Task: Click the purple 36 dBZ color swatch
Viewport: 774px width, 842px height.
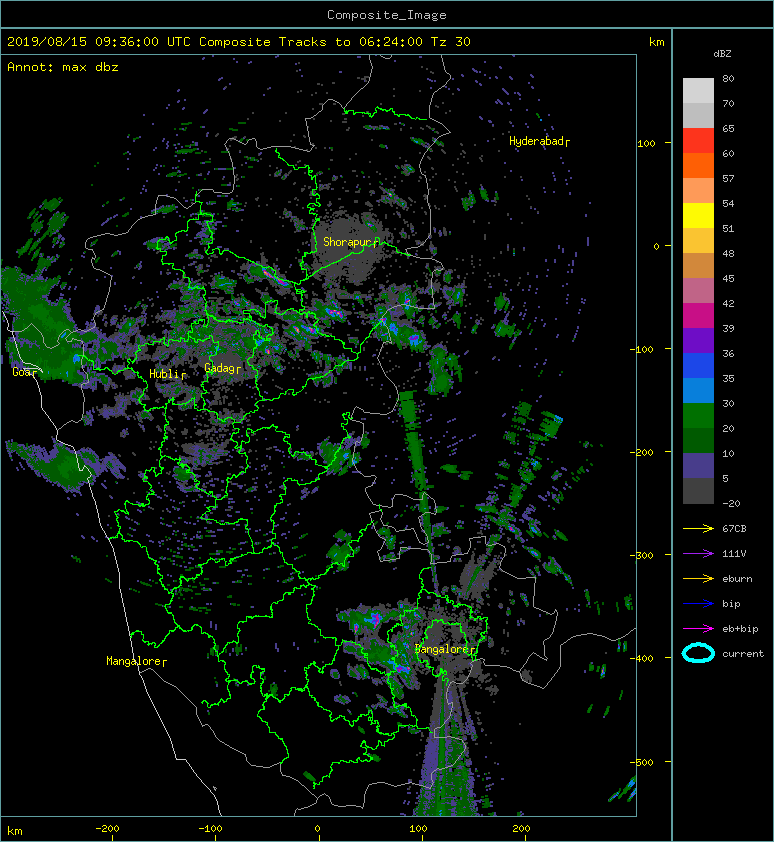Action: (698, 340)
